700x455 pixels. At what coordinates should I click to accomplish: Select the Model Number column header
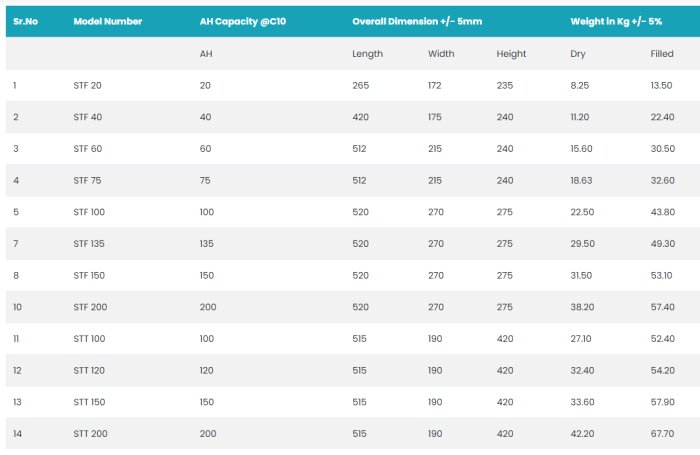pyautogui.click(x=108, y=21)
